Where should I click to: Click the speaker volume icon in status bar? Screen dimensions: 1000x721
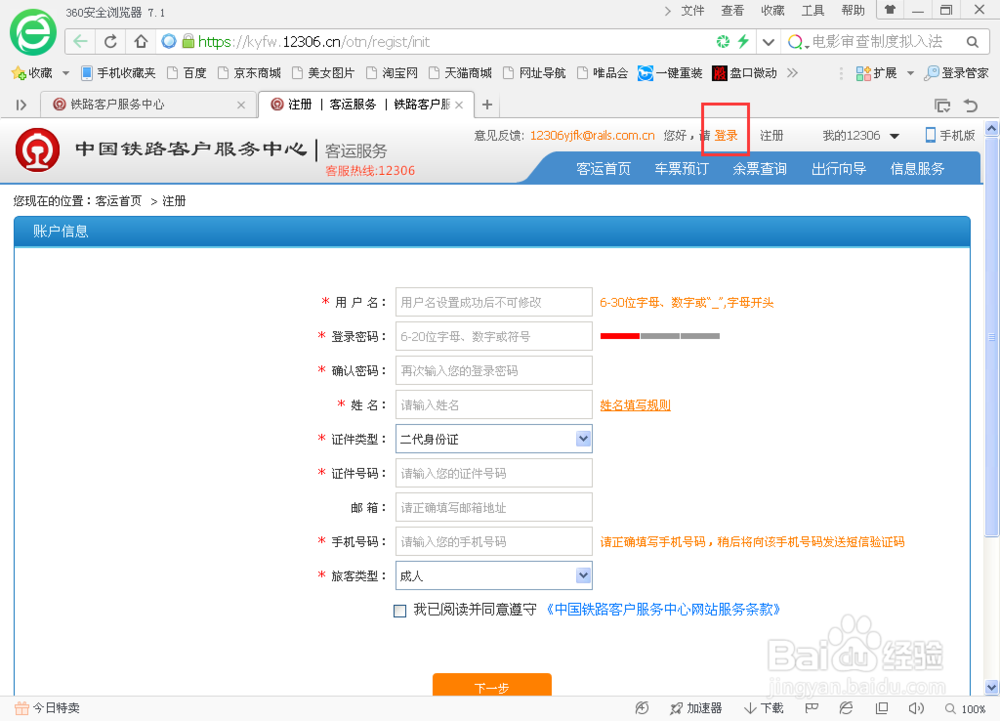(x=917, y=708)
